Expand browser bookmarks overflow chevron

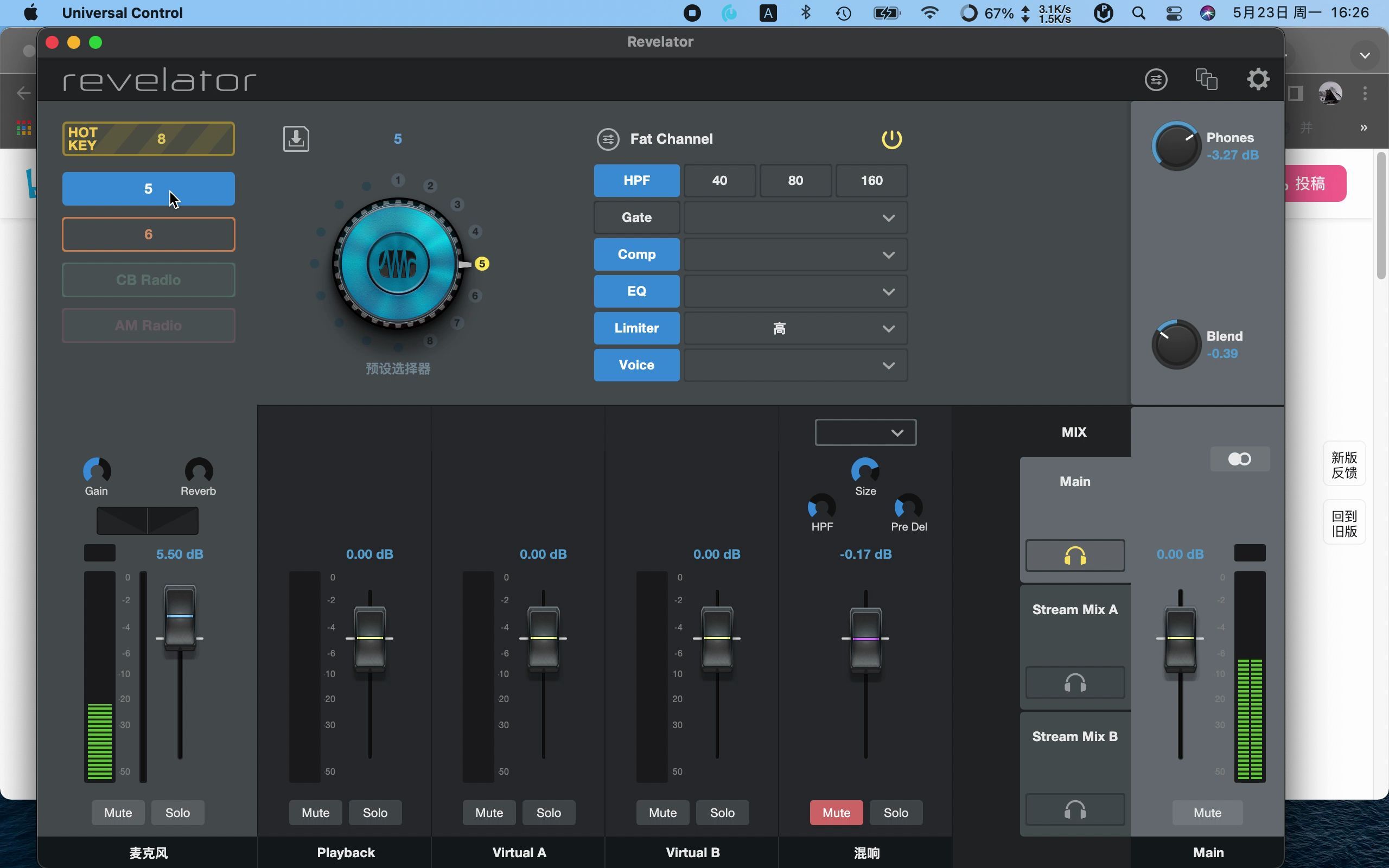pos(1363,127)
